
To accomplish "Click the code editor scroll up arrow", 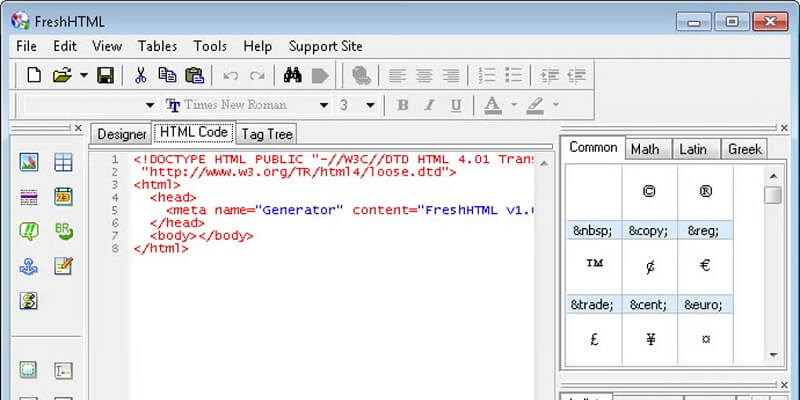I will coord(544,164).
